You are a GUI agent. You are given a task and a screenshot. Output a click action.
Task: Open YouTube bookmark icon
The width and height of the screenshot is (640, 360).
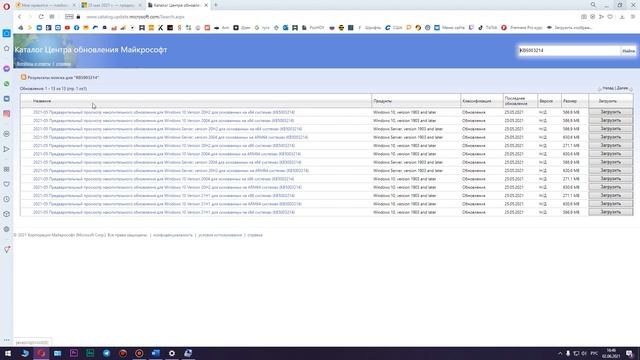click(x=67, y=28)
